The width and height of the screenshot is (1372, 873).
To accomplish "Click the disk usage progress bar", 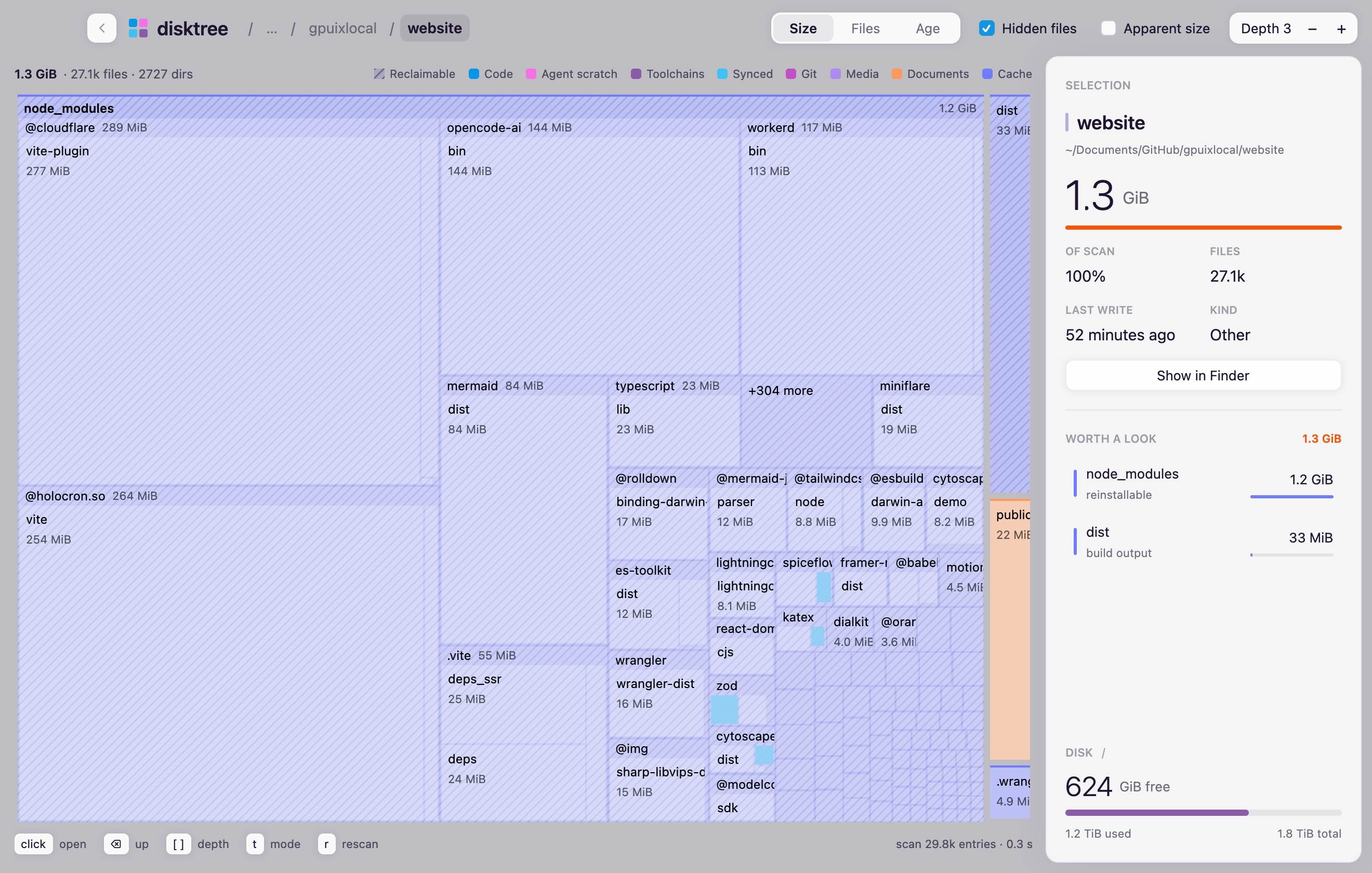I will click(x=1203, y=812).
